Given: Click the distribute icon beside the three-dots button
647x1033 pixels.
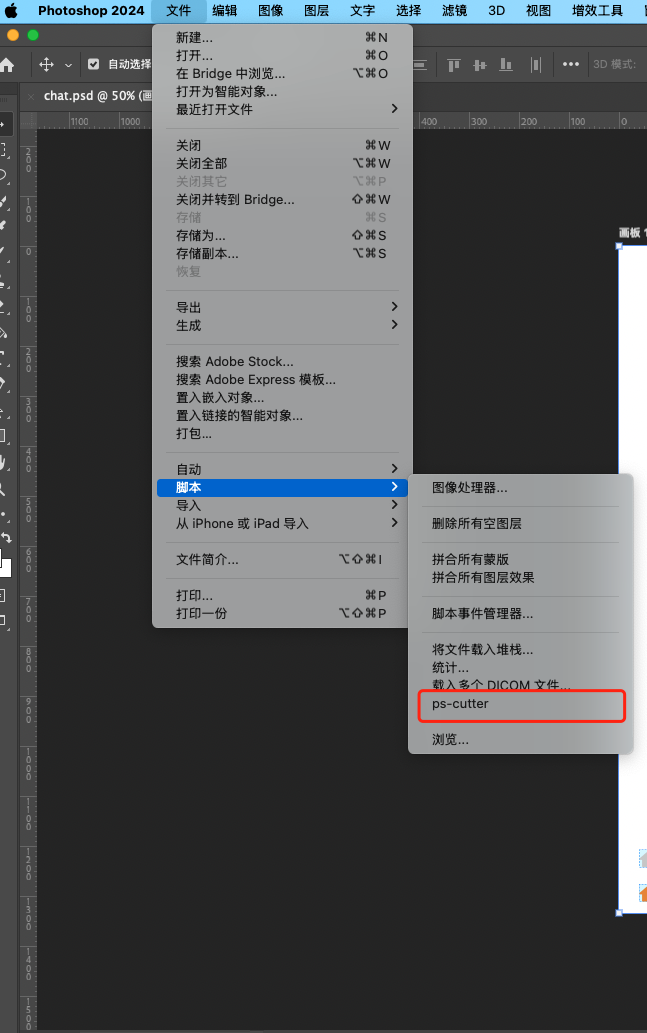Looking at the screenshot, I should coord(536,65).
